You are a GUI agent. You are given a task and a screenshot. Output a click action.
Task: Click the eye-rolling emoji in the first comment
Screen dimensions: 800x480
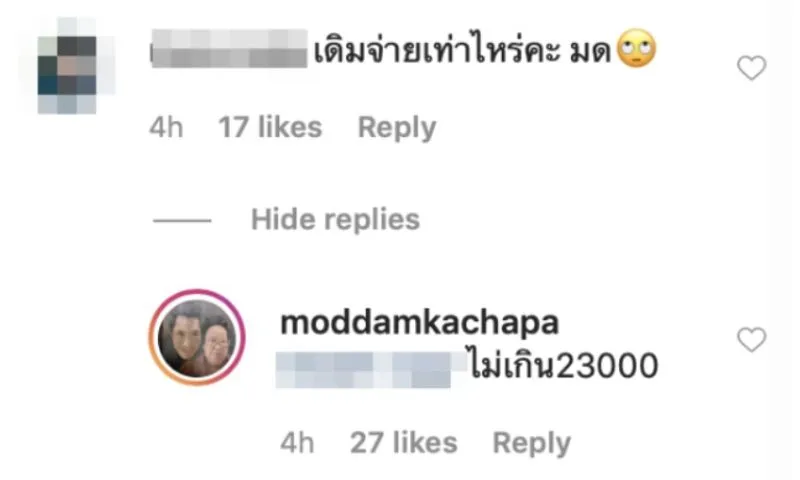[x=636, y=48]
